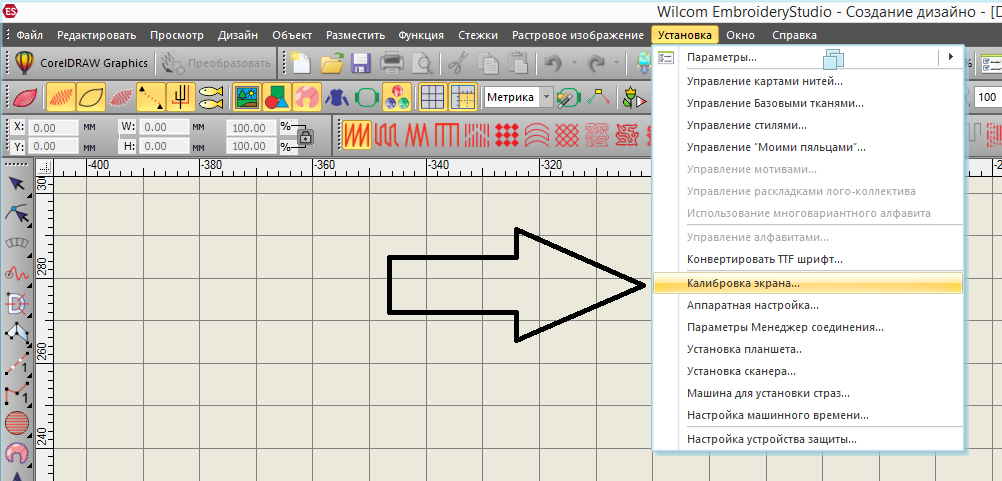Image resolution: width=1002 pixels, height=481 pixels.
Task: Create a new design file
Action: [x=300, y=63]
